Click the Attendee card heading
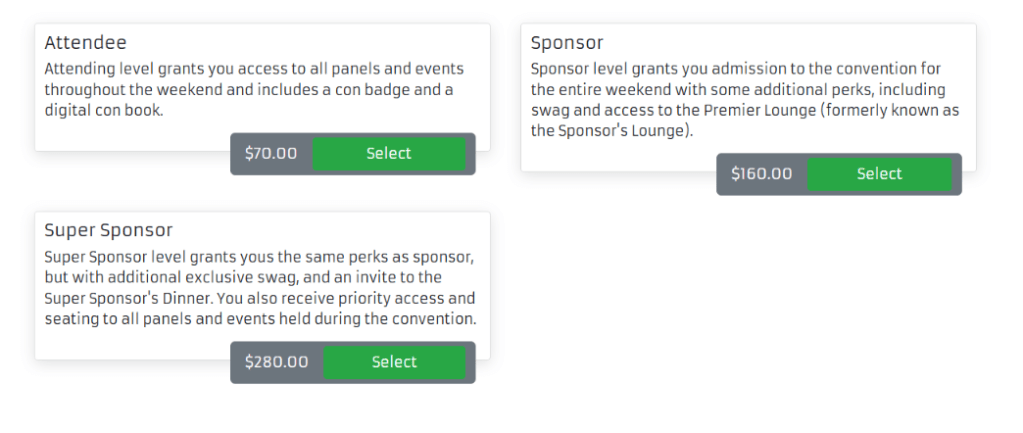 [85, 43]
